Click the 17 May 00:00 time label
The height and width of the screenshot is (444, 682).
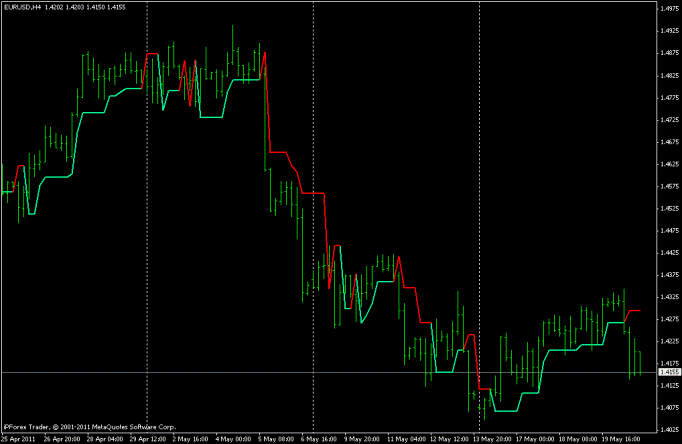click(x=535, y=439)
